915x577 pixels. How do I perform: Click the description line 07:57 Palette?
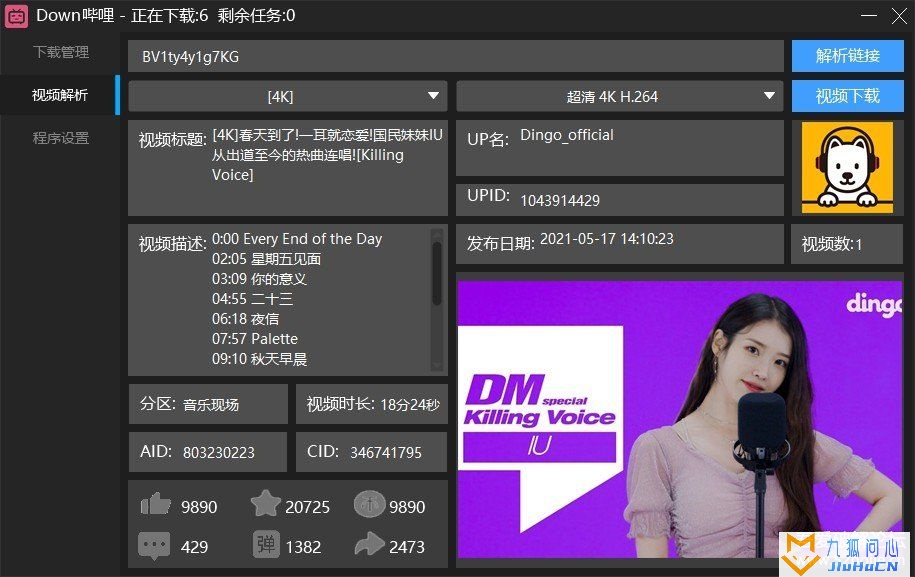[254, 338]
